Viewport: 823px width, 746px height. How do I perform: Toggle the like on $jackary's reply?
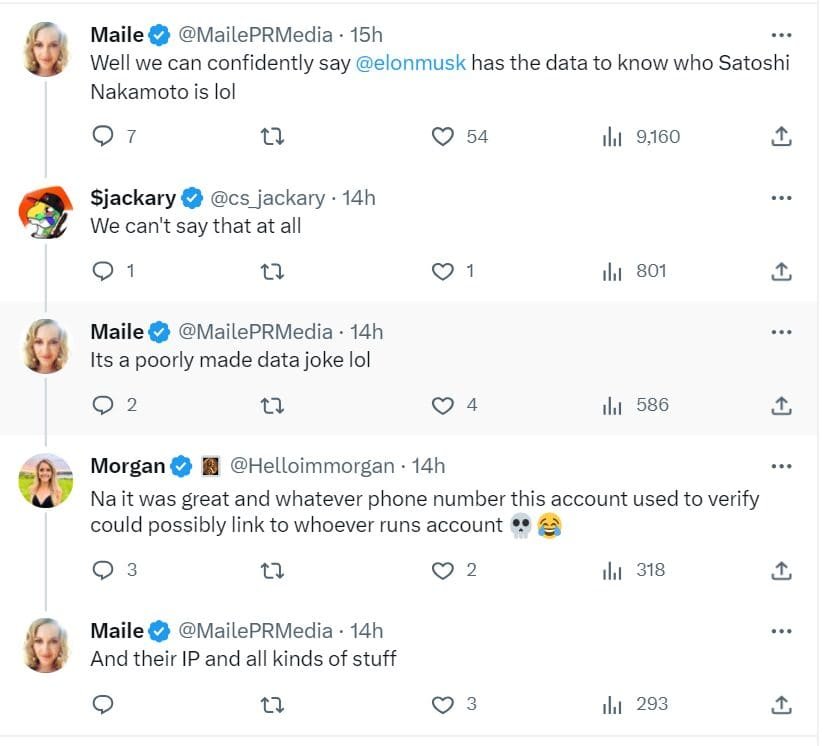[441, 270]
